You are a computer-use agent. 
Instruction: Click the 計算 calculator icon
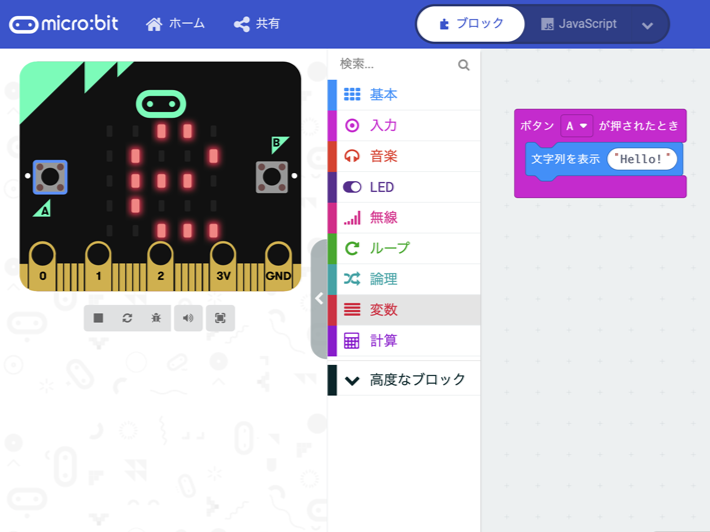click(x=352, y=340)
